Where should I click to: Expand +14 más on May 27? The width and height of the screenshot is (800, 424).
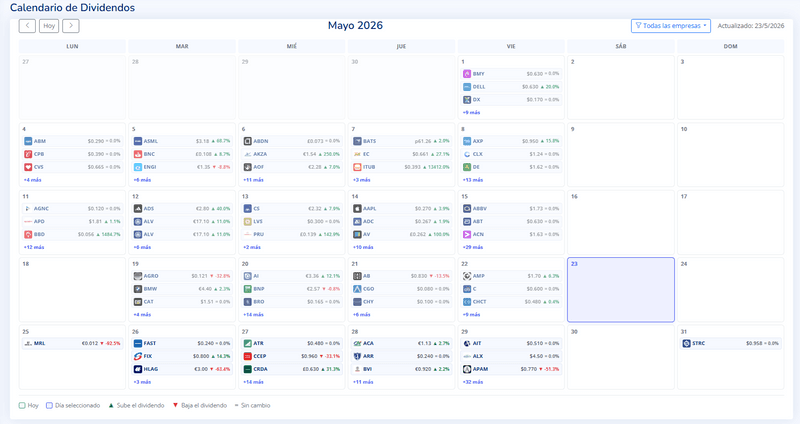click(x=254, y=382)
